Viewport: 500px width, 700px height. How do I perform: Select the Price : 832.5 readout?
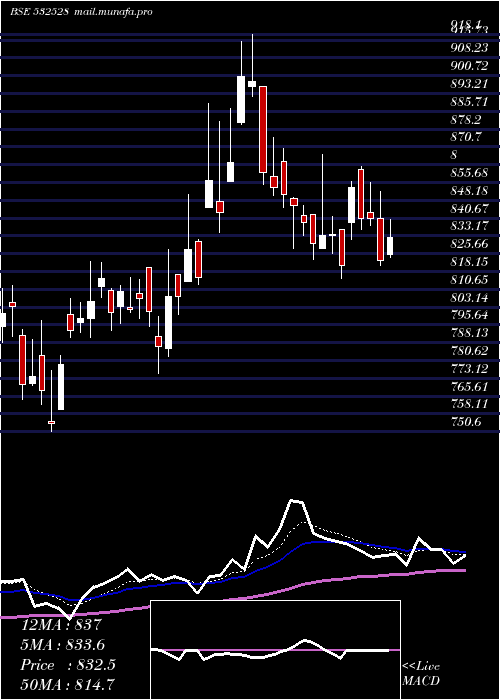click(68, 665)
